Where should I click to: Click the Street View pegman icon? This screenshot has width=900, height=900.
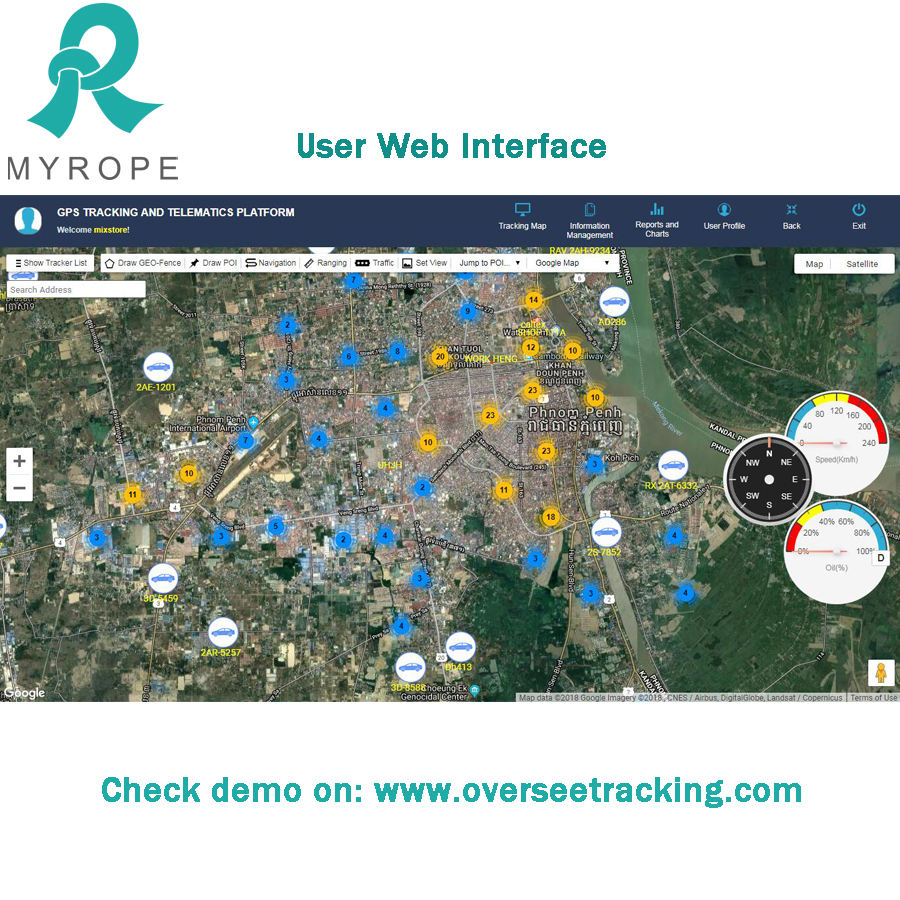click(881, 673)
